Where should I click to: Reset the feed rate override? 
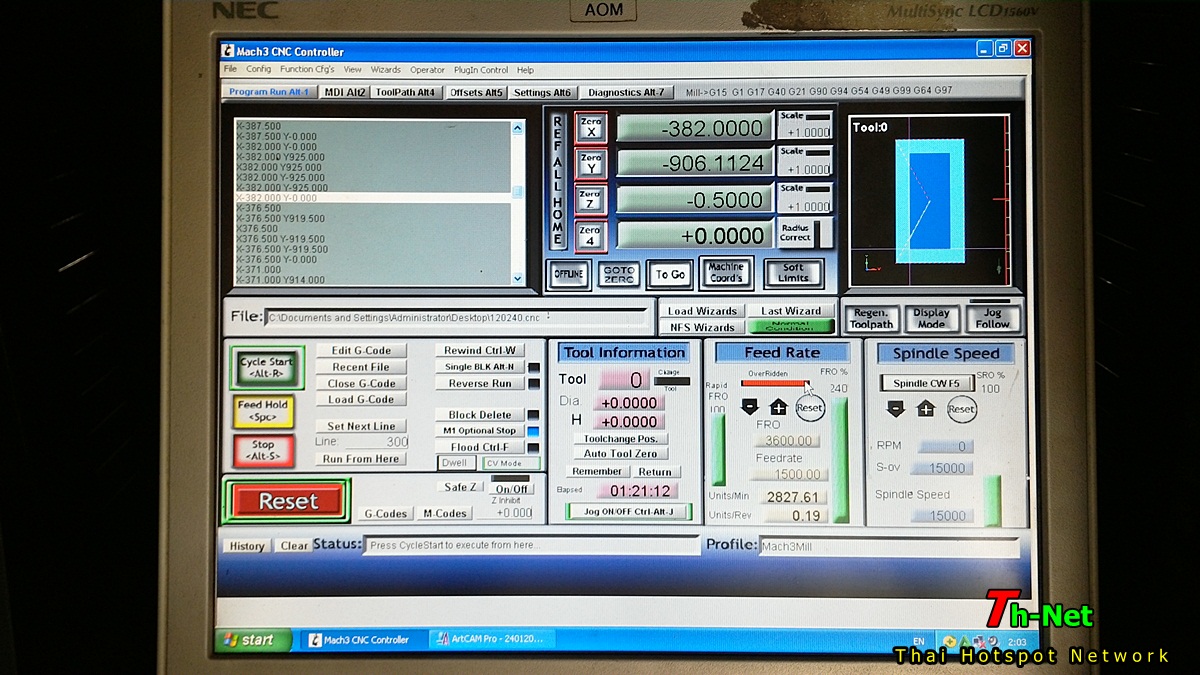pyautogui.click(x=810, y=408)
